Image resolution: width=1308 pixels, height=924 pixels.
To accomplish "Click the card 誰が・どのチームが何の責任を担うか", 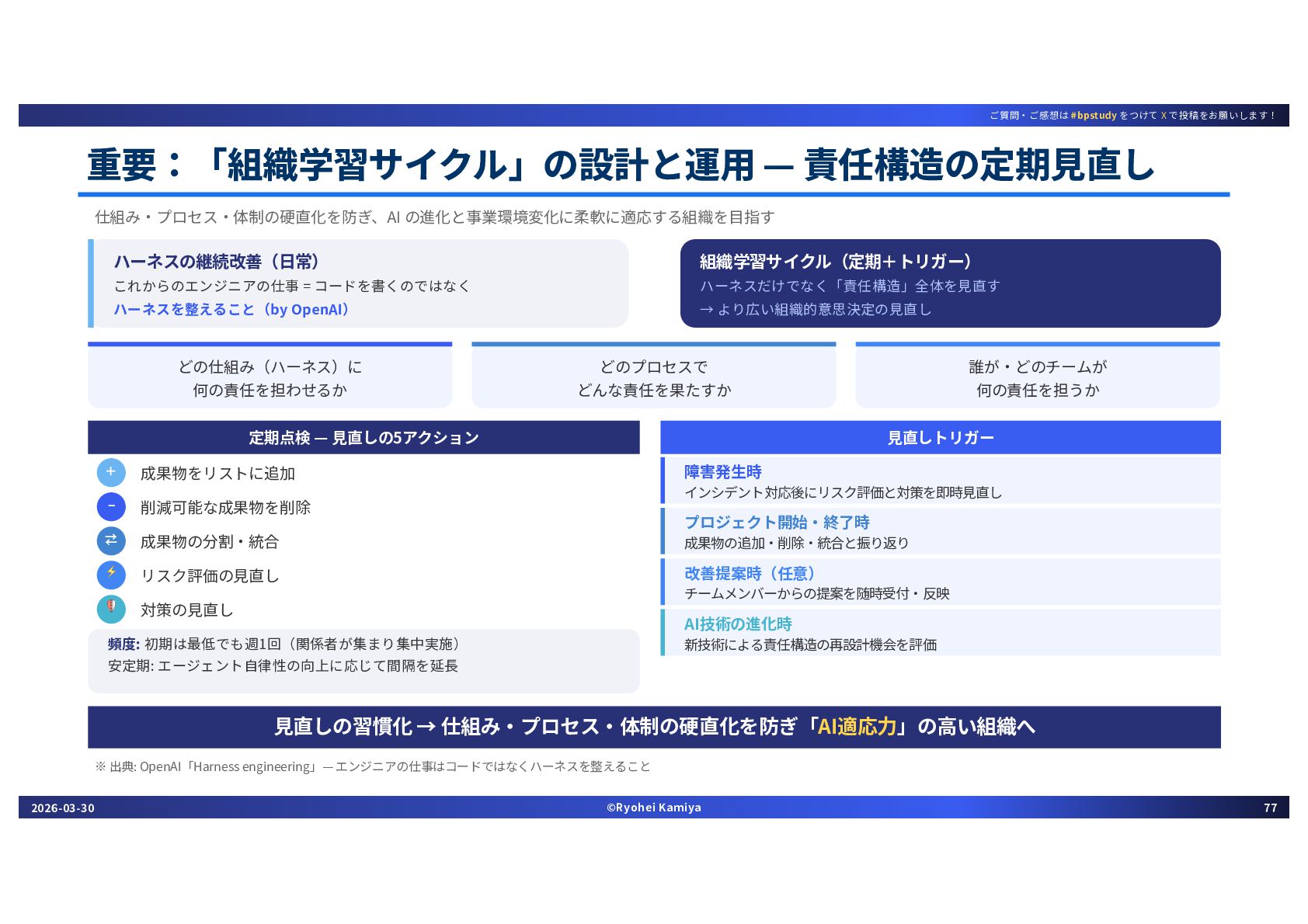I will 1038,376.
